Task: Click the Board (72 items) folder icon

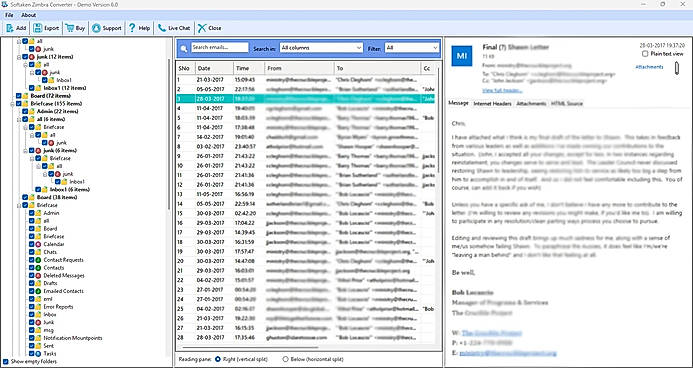Action: click(x=25, y=96)
